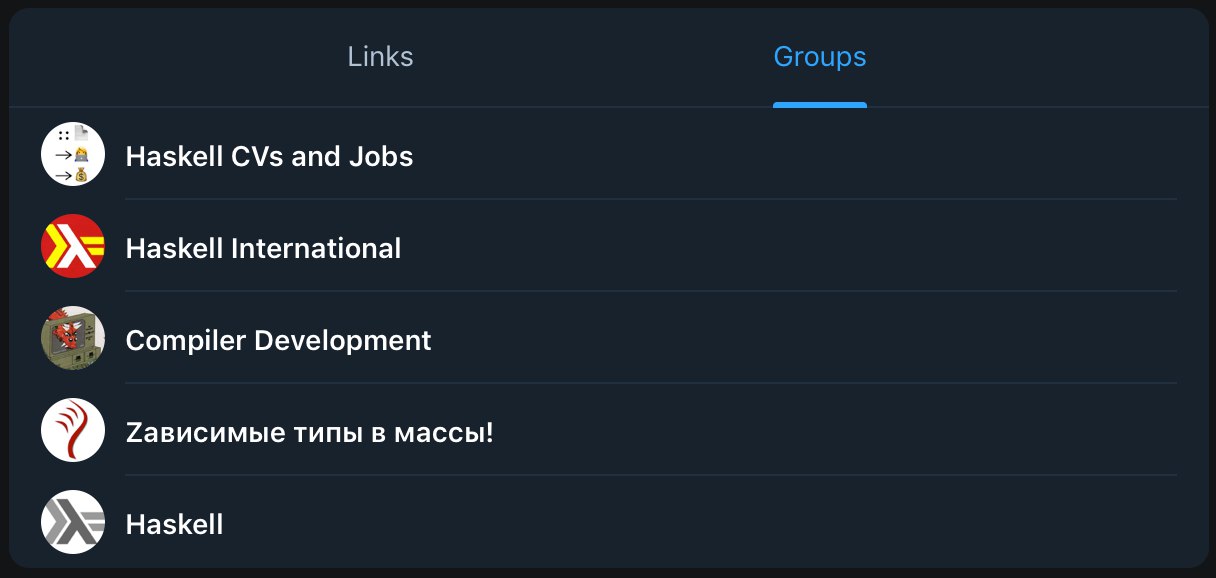Image resolution: width=1216 pixels, height=578 pixels.
Task: Choose the gray Haskell logo avatar
Action: pyautogui.click(x=73, y=522)
